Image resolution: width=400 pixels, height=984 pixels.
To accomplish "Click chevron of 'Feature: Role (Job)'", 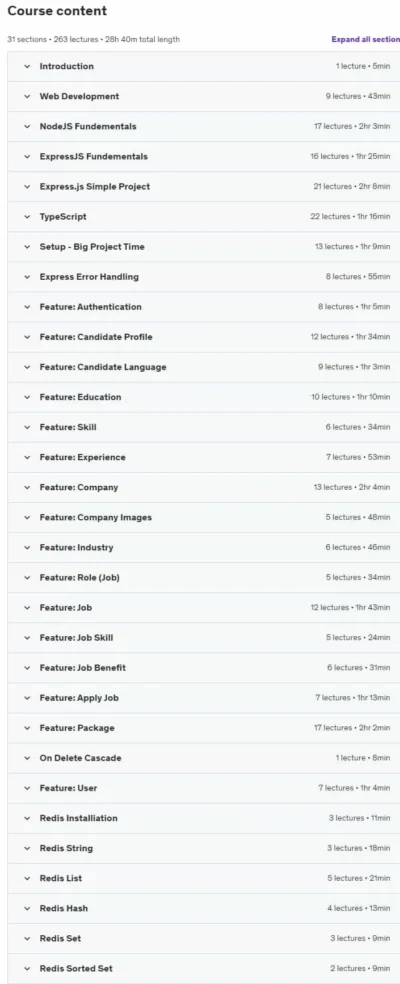I will pos(27,578).
